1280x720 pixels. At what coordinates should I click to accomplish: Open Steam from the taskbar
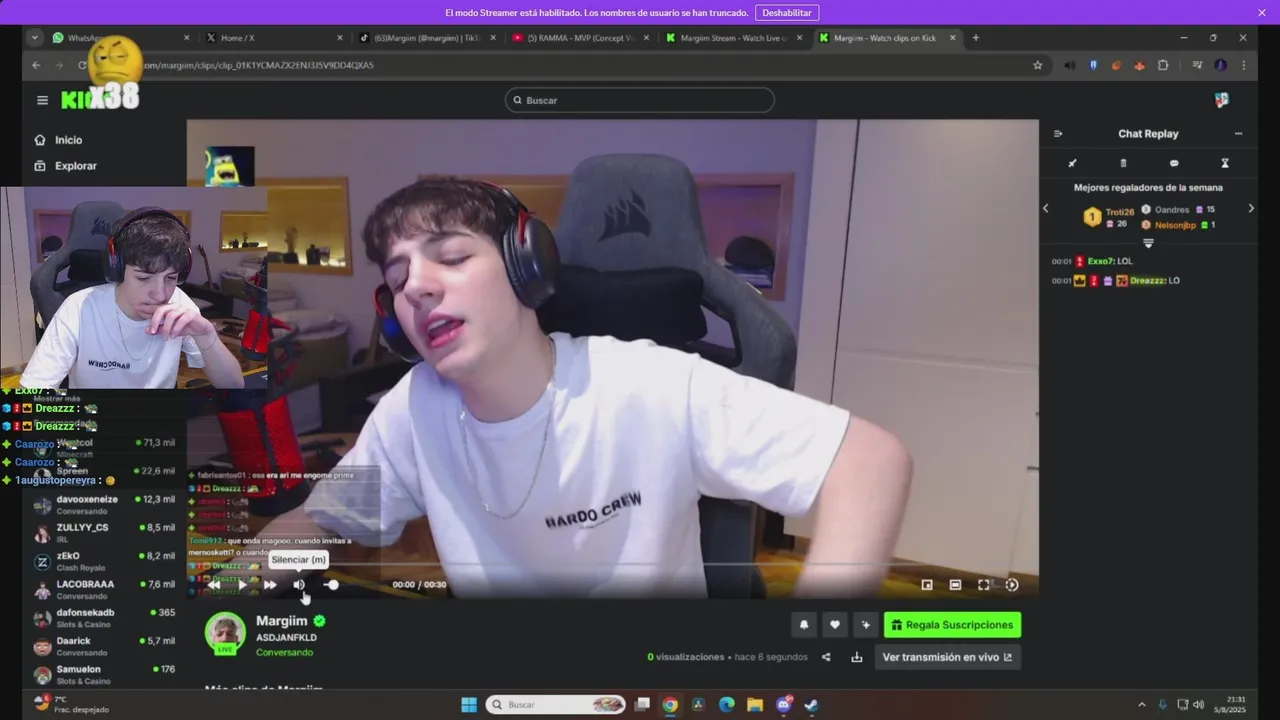pos(812,705)
